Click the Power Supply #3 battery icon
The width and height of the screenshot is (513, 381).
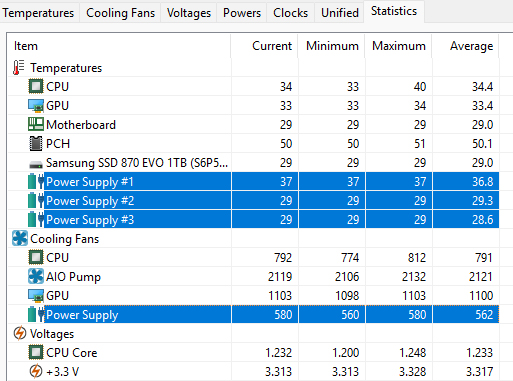tap(36, 219)
